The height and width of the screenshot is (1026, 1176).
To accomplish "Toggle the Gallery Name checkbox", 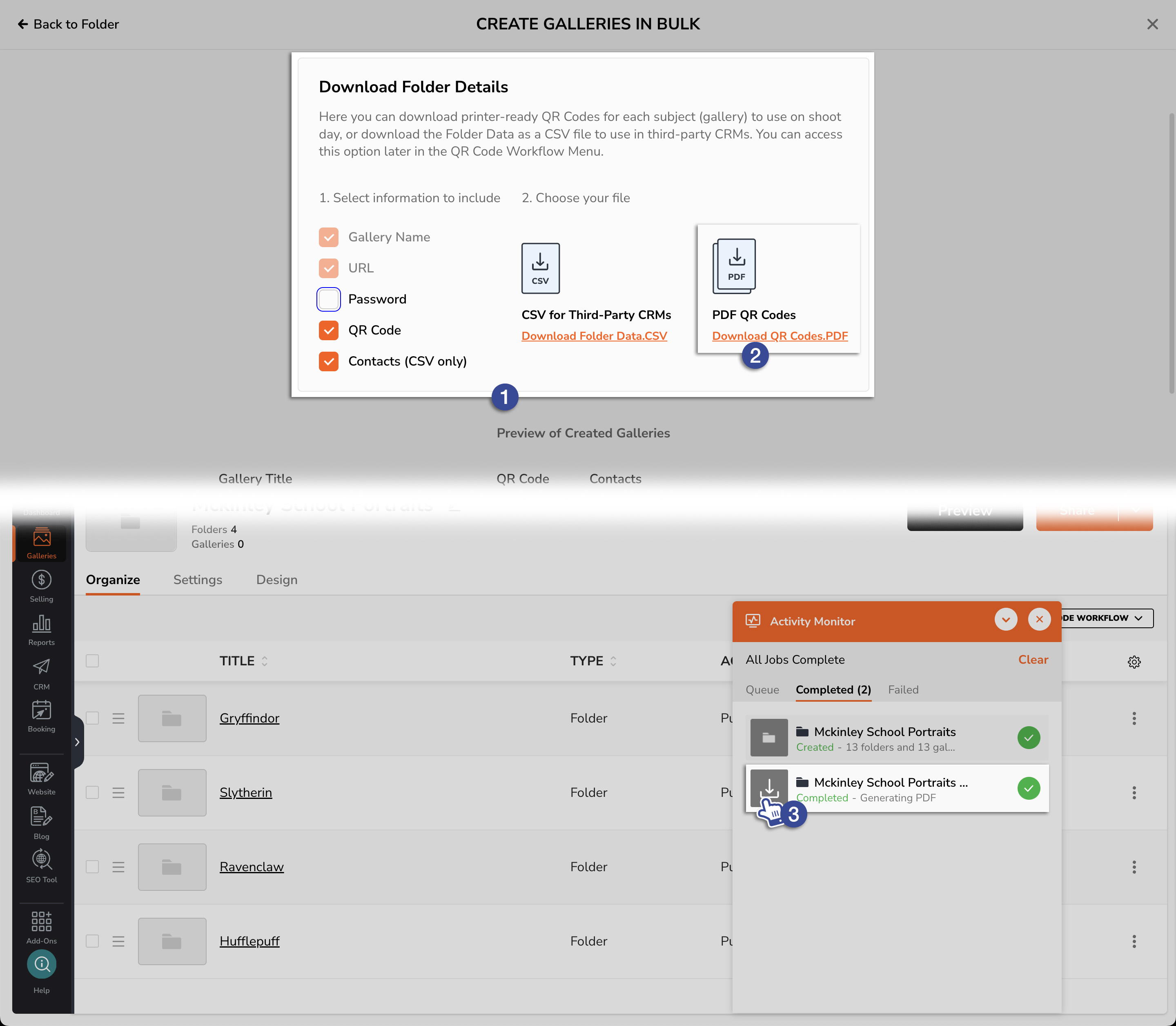I will [x=328, y=237].
